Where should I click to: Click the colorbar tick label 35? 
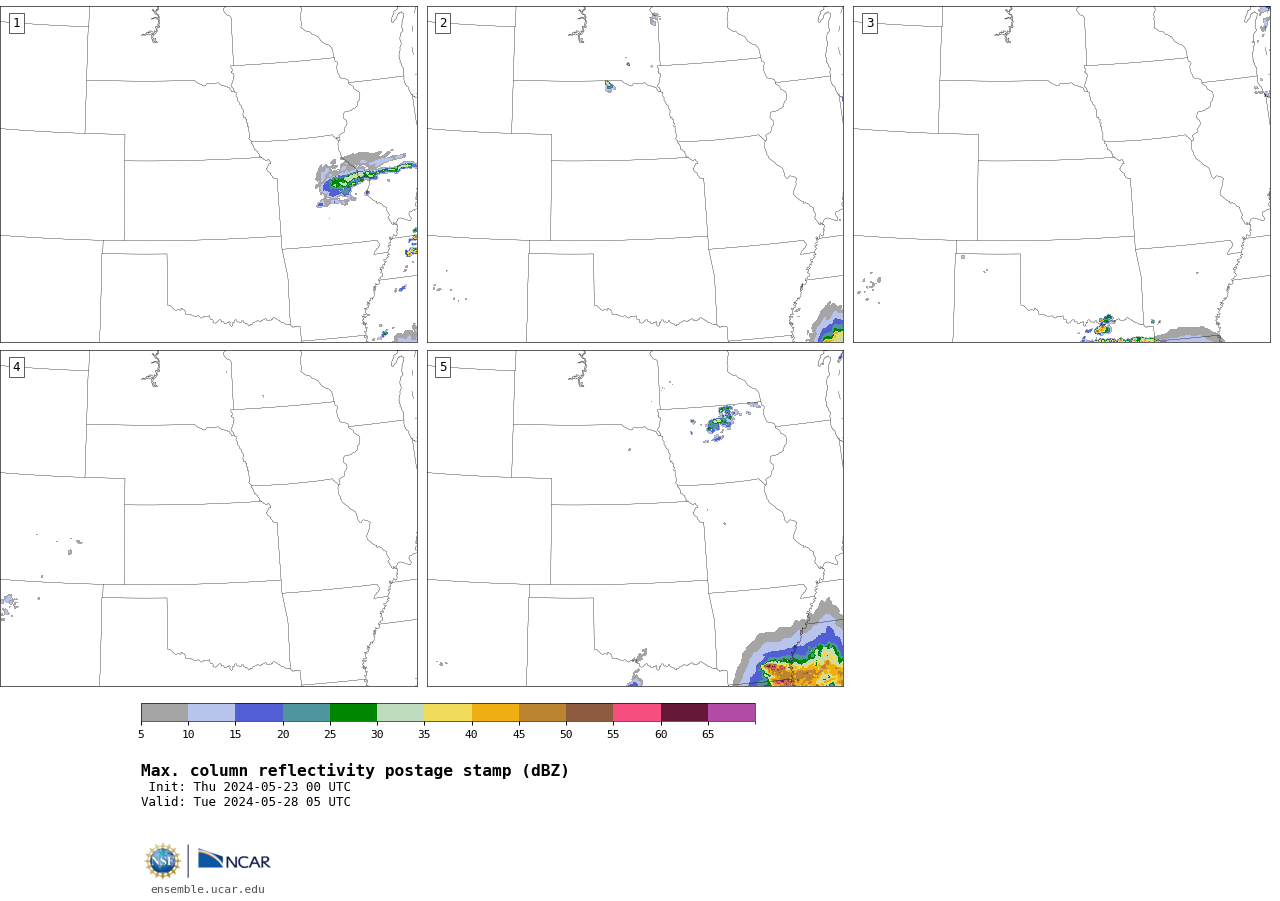[x=424, y=735]
